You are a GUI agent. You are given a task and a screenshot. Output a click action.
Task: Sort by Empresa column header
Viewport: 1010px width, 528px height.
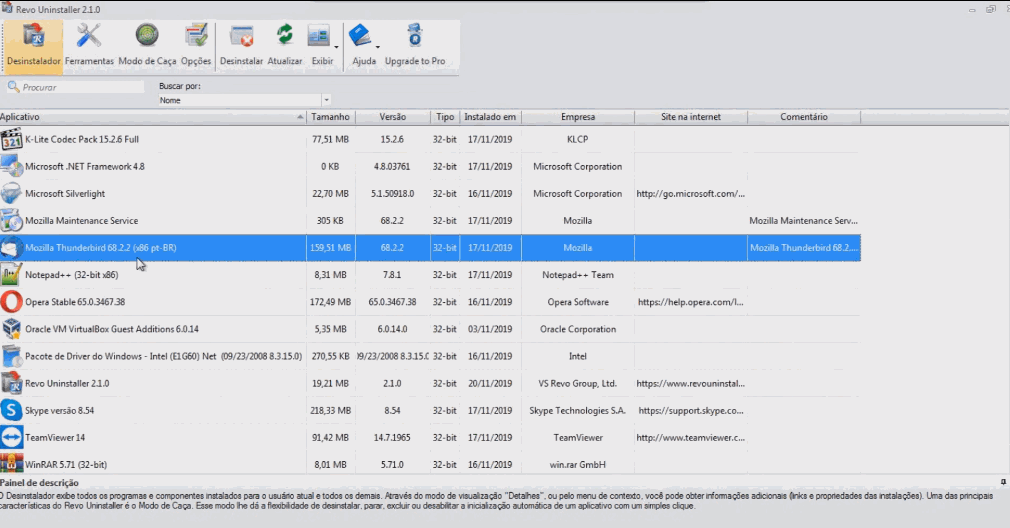click(x=578, y=117)
